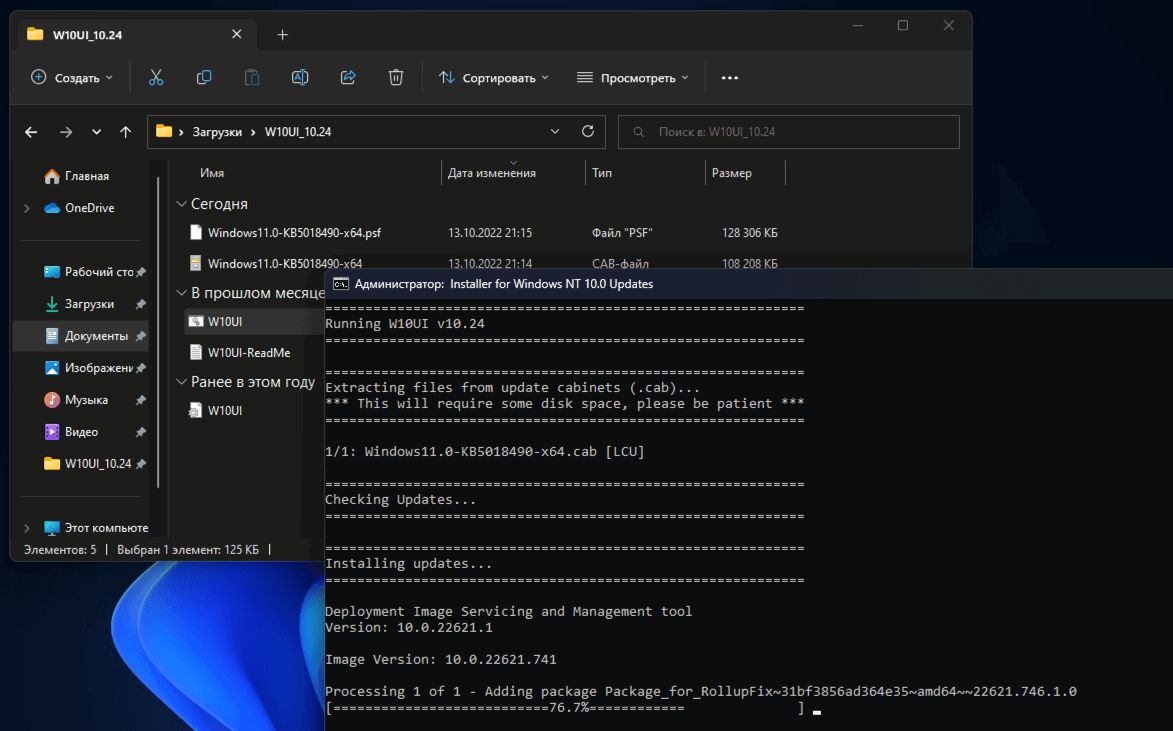Click the Delete trash bin icon

pos(396,77)
